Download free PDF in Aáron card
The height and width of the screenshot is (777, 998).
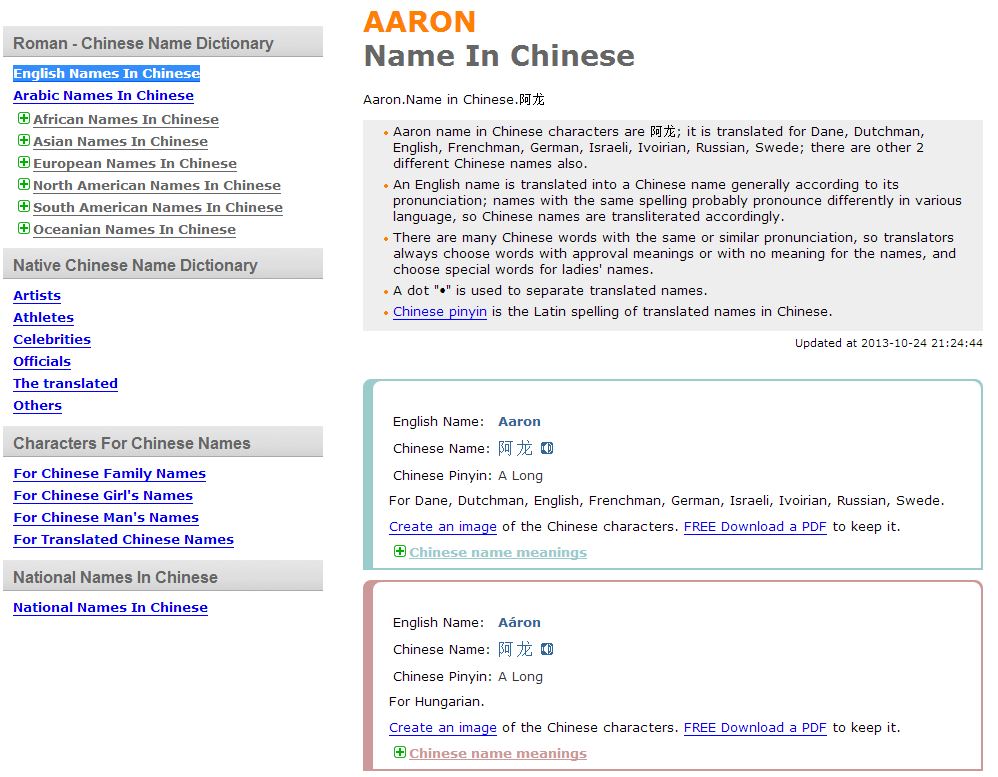(x=755, y=728)
